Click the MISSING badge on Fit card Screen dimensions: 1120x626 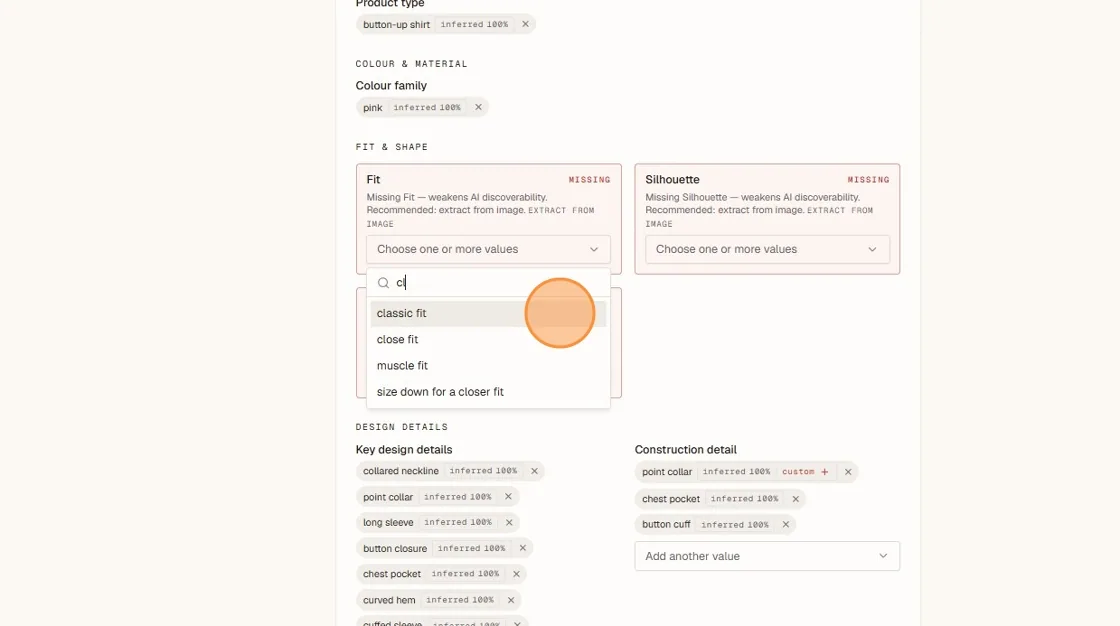coord(589,180)
